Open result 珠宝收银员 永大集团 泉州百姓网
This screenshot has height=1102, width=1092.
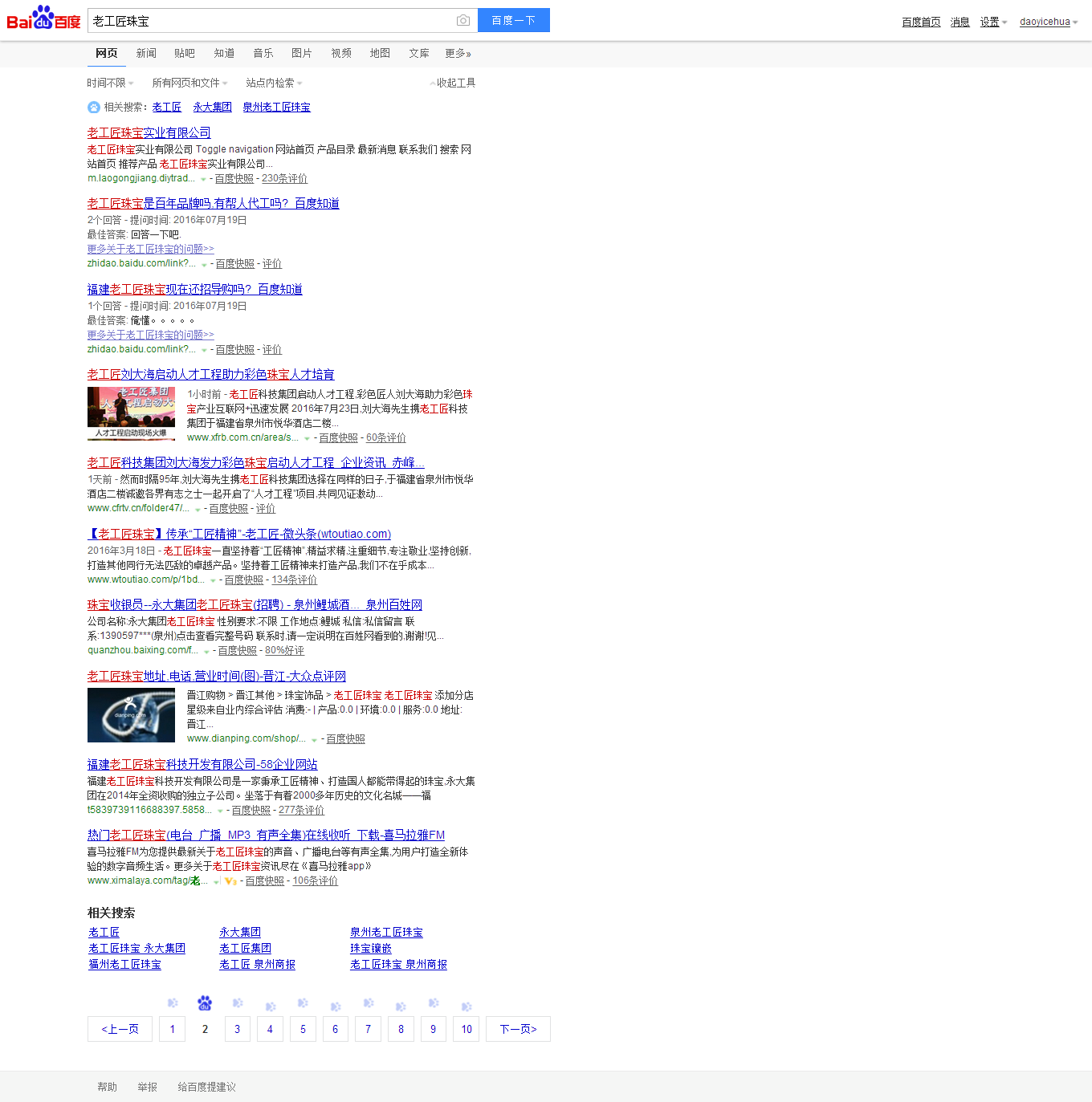pyautogui.click(x=255, y=604)
